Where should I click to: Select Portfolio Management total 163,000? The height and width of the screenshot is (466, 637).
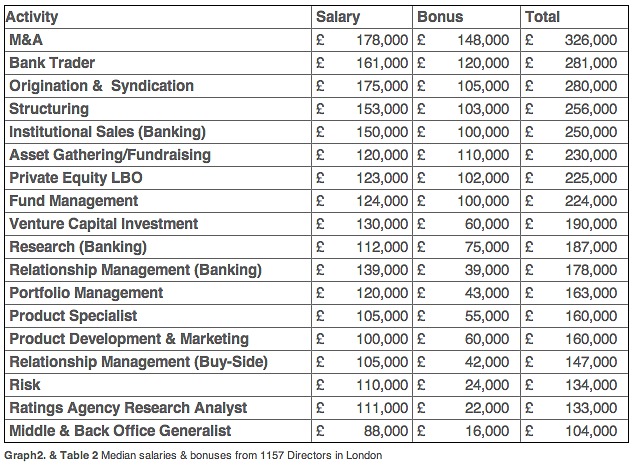[x=591, y=293]
